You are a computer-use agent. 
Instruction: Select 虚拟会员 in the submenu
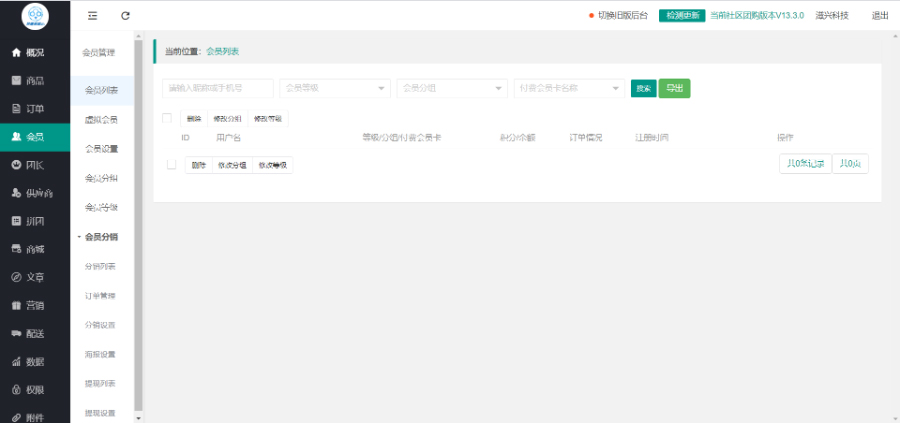pos(101,120)
